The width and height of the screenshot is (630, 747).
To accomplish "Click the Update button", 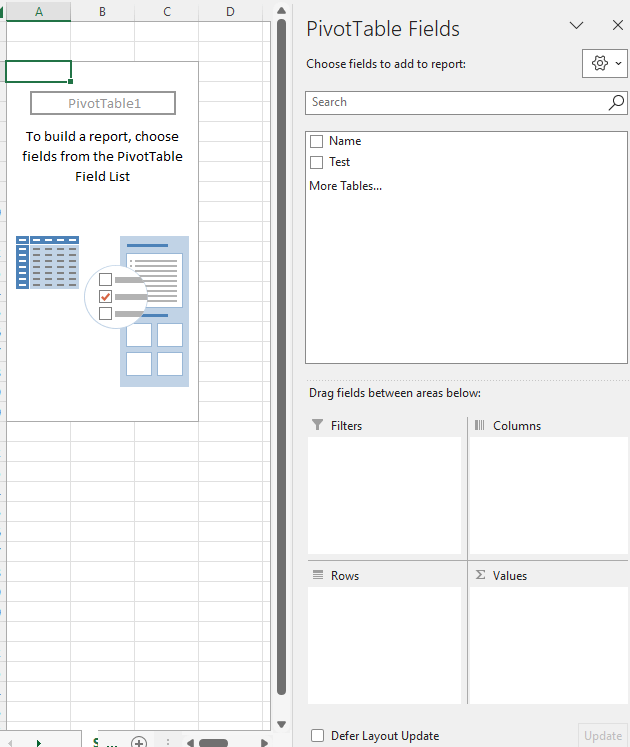I will 603,736.
